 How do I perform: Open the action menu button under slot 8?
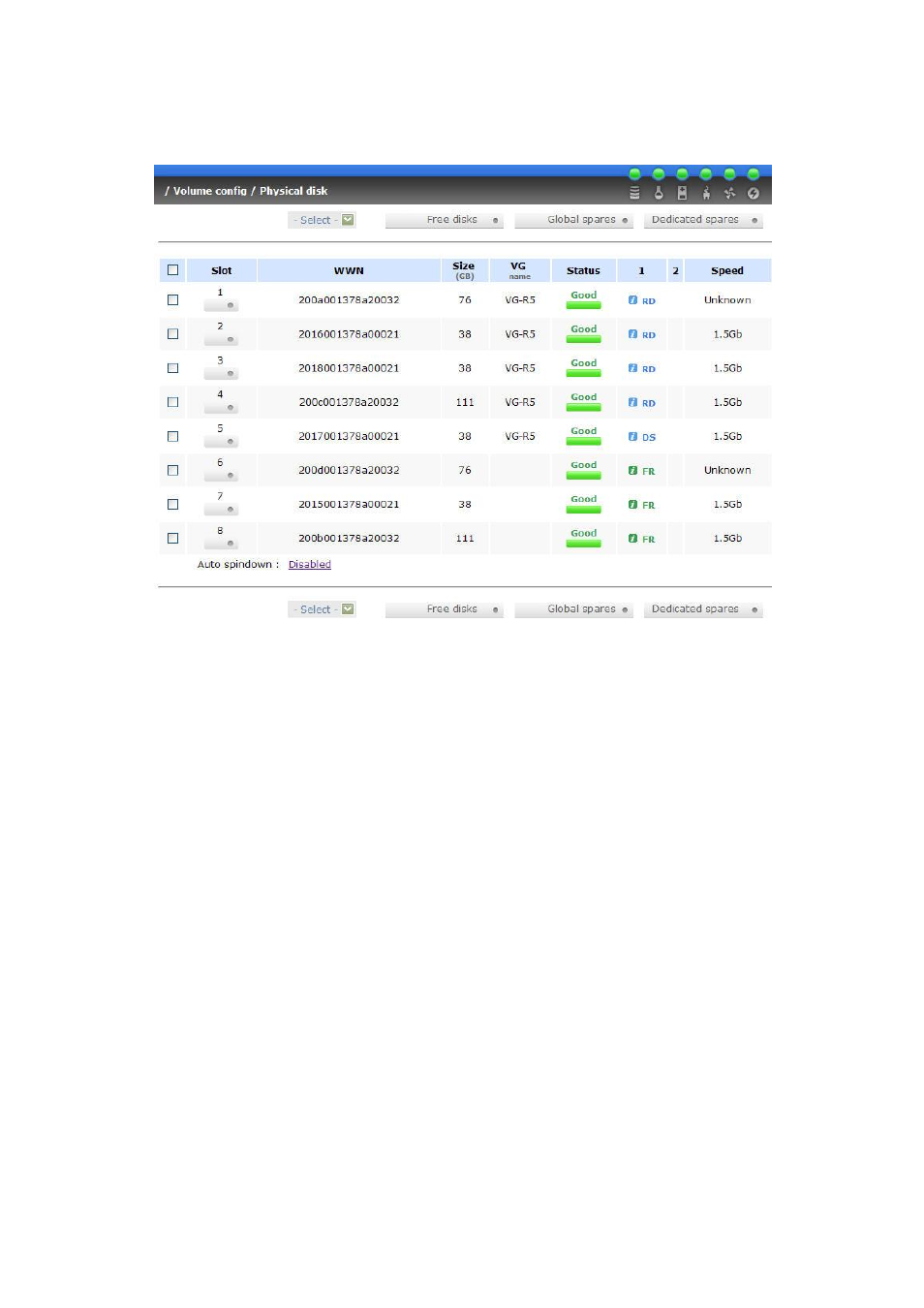point(221,544)
